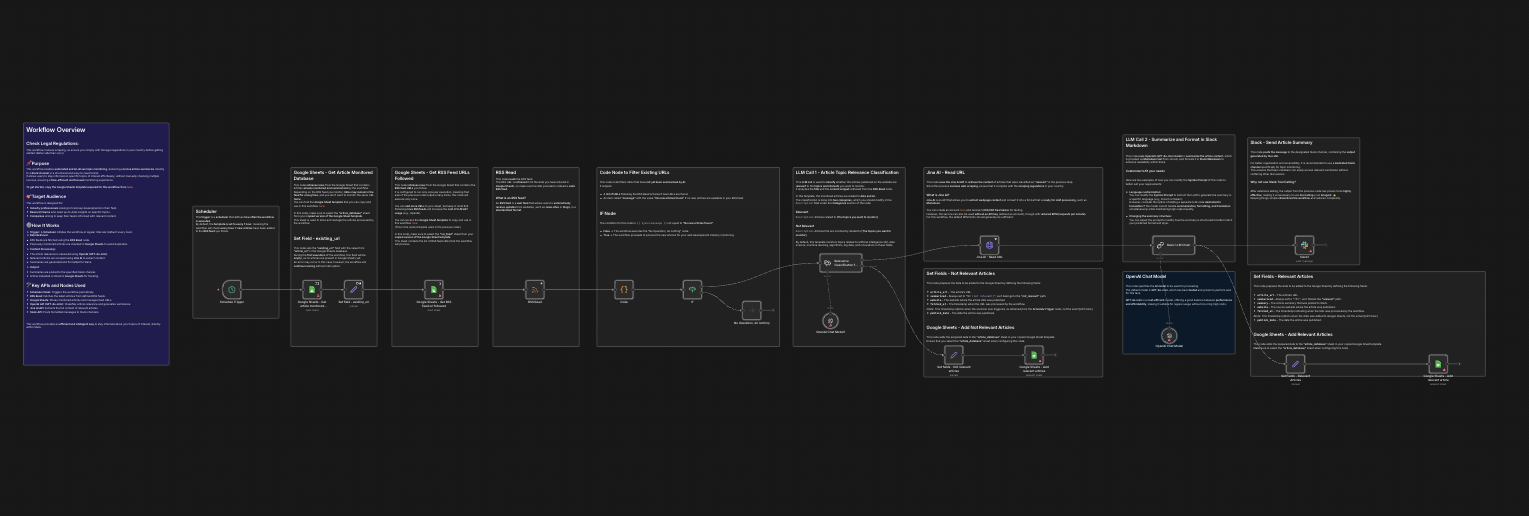Select the If node on canvas
This screenshot has width=1529, height=516.
click(692, 290)
